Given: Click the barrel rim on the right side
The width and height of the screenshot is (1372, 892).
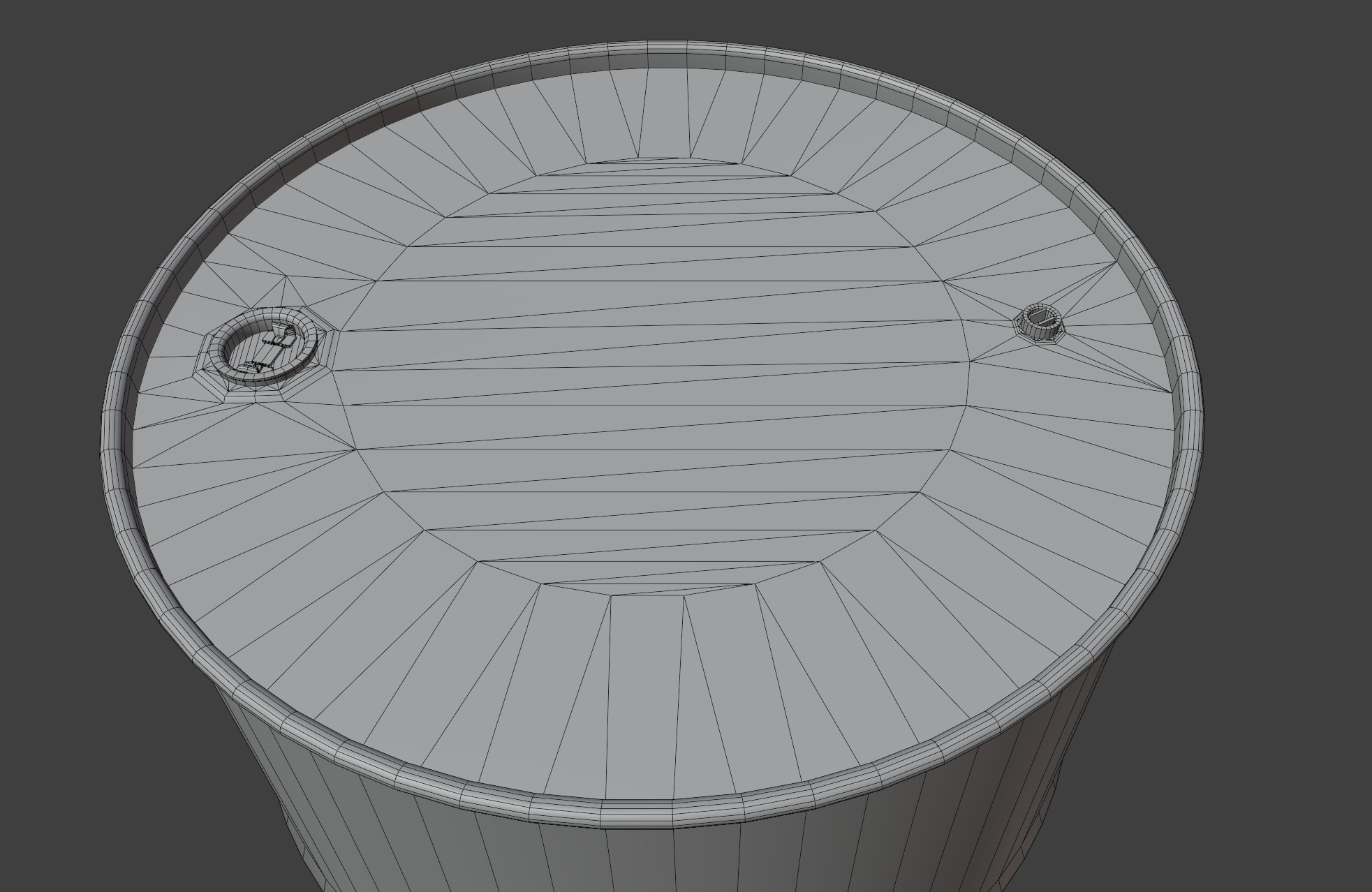Looking at the screenshot, I should [x=1193, y=419].
